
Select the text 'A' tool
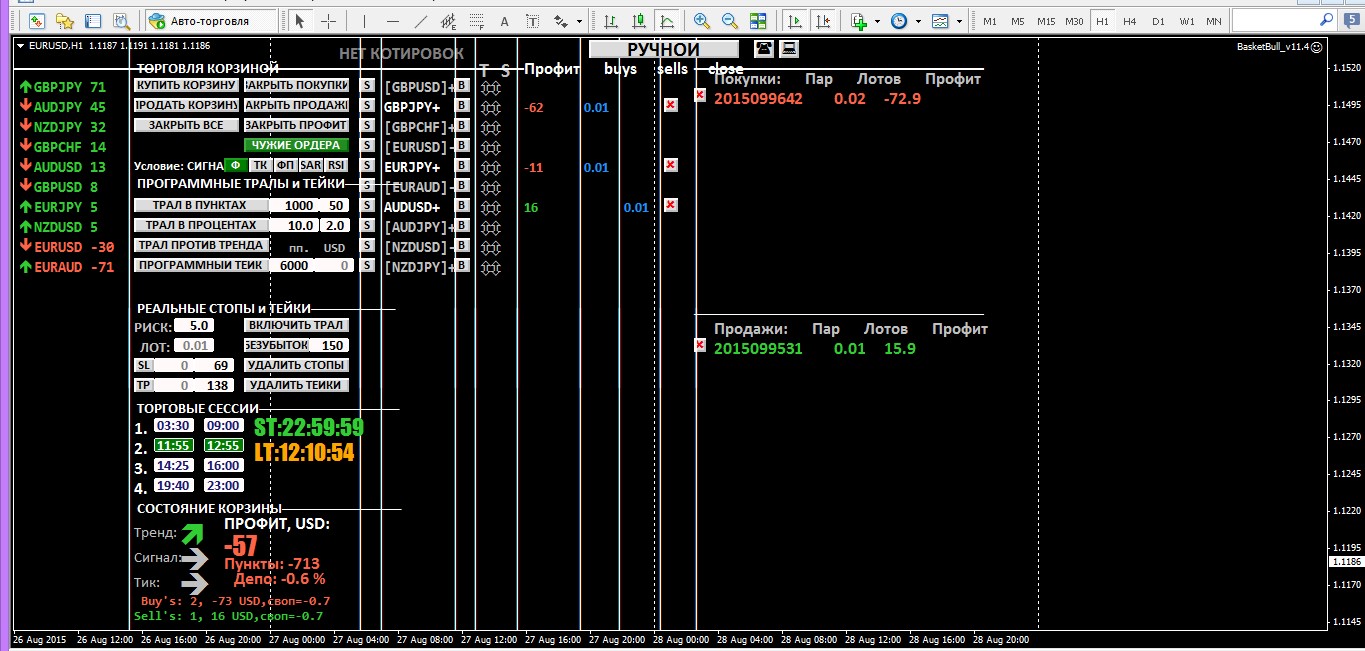point(504,20)
